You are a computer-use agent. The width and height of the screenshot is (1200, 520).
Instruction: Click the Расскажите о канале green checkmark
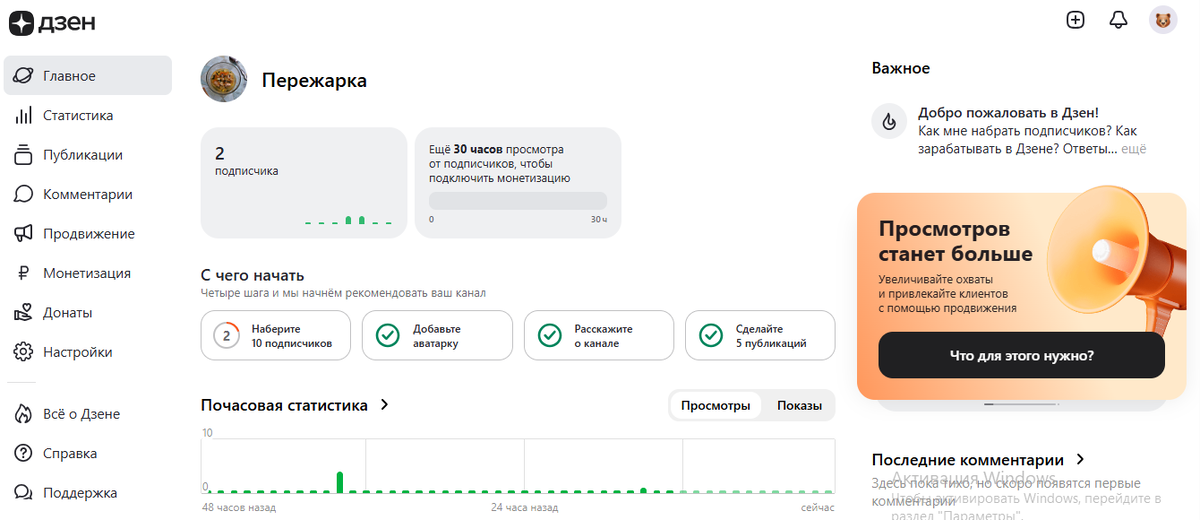point(549,335)
